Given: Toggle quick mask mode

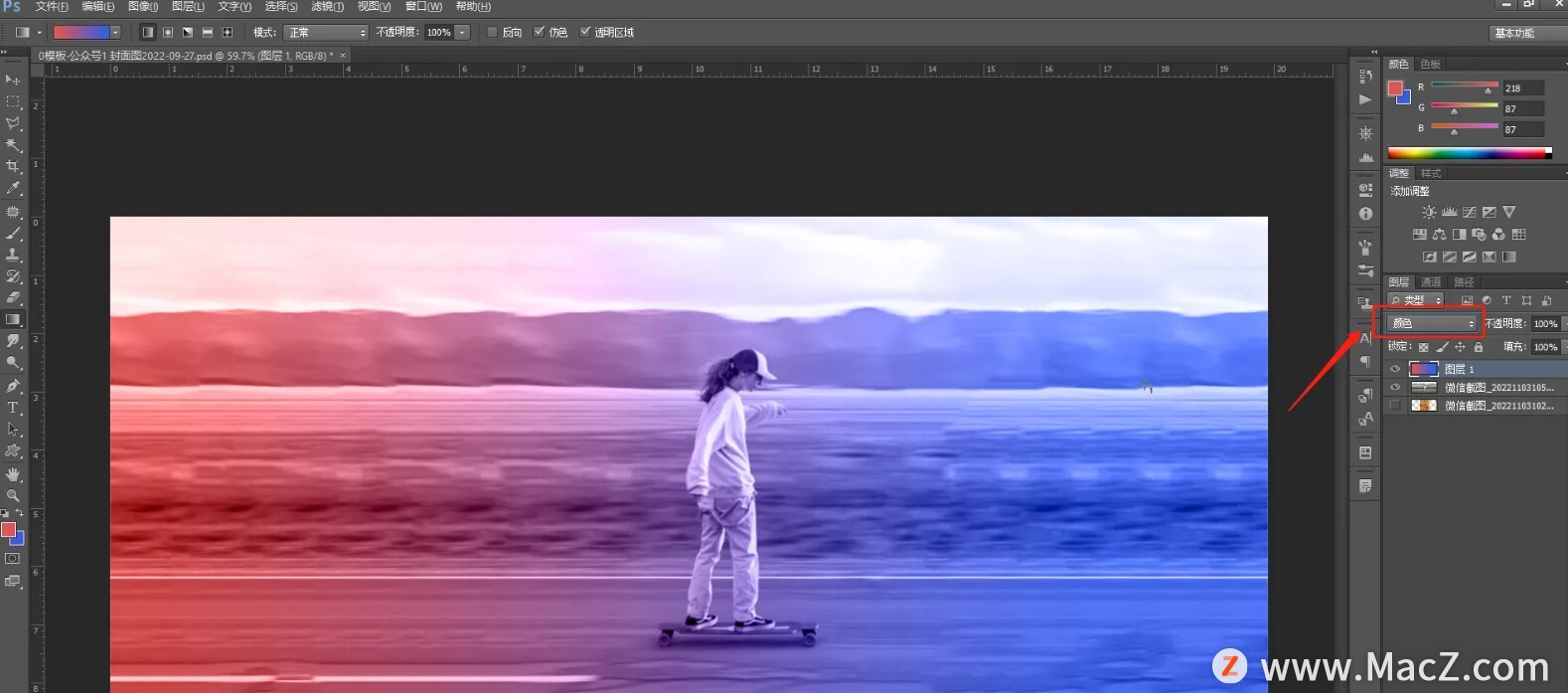Looking at the screenshot, I should pos(13,559).
